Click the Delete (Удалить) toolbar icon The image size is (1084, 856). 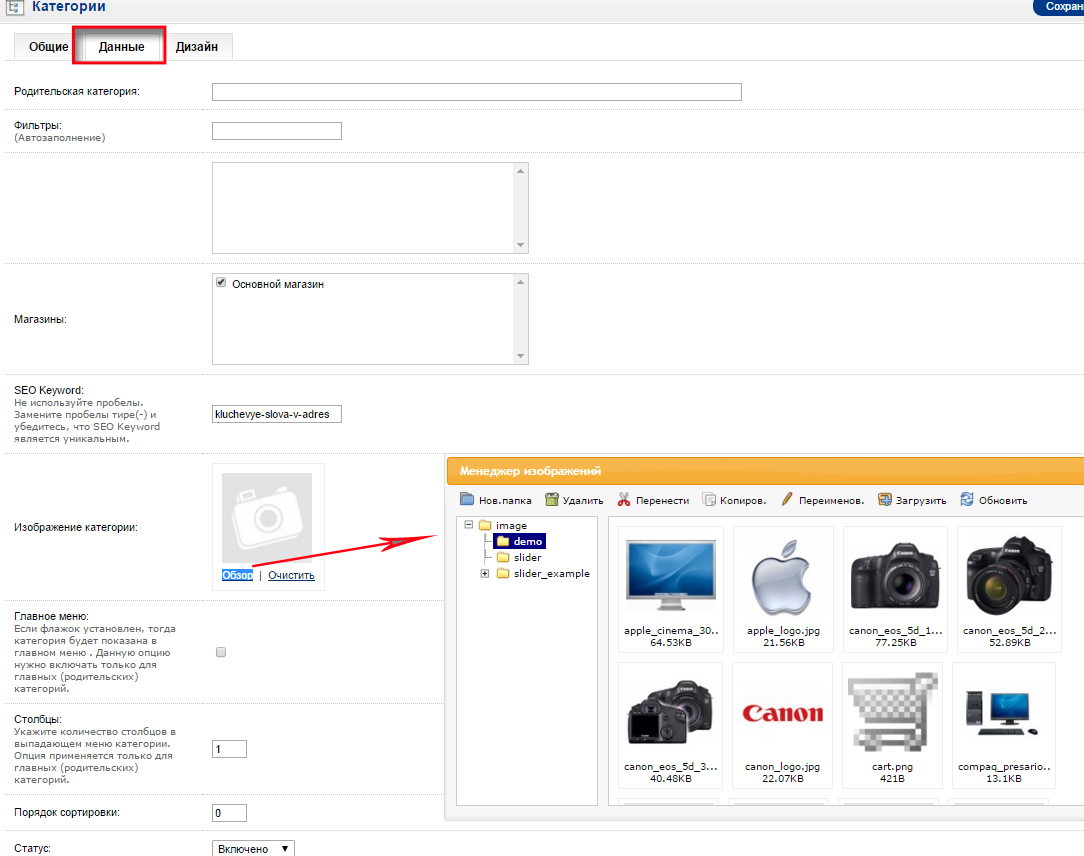click(x=552, y=500)
